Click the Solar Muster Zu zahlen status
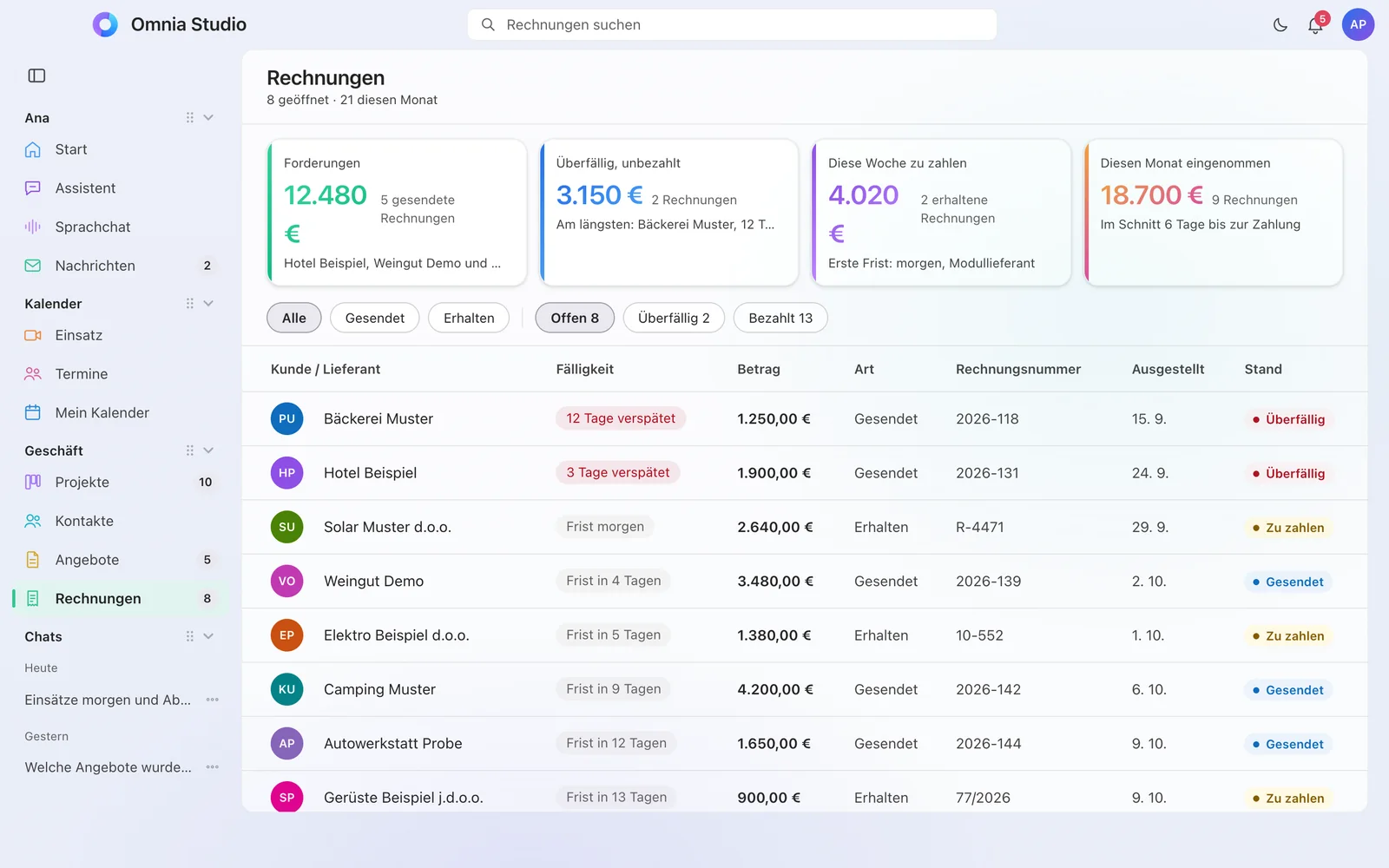The image size is (1389, 868). click(1288, 528)
